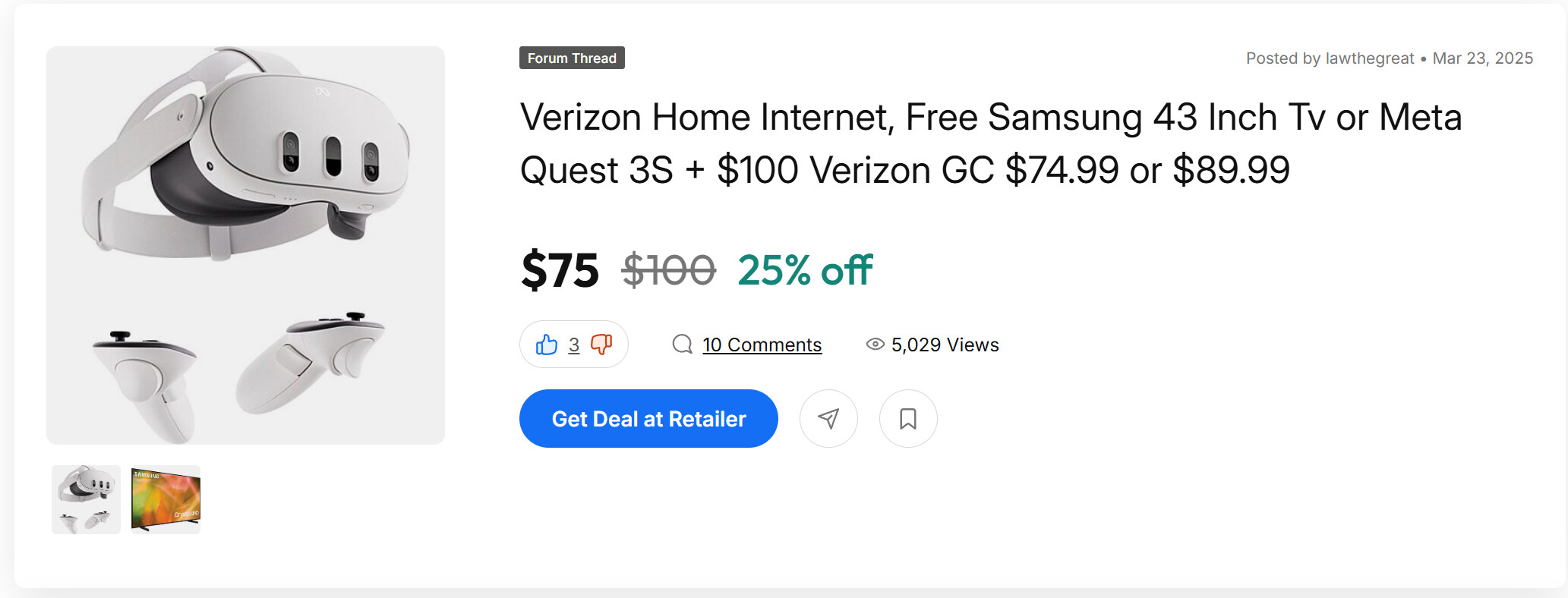Click the Mar 23, 2025 post date
Screen dimensions: 1568x598
[1482, 58]
